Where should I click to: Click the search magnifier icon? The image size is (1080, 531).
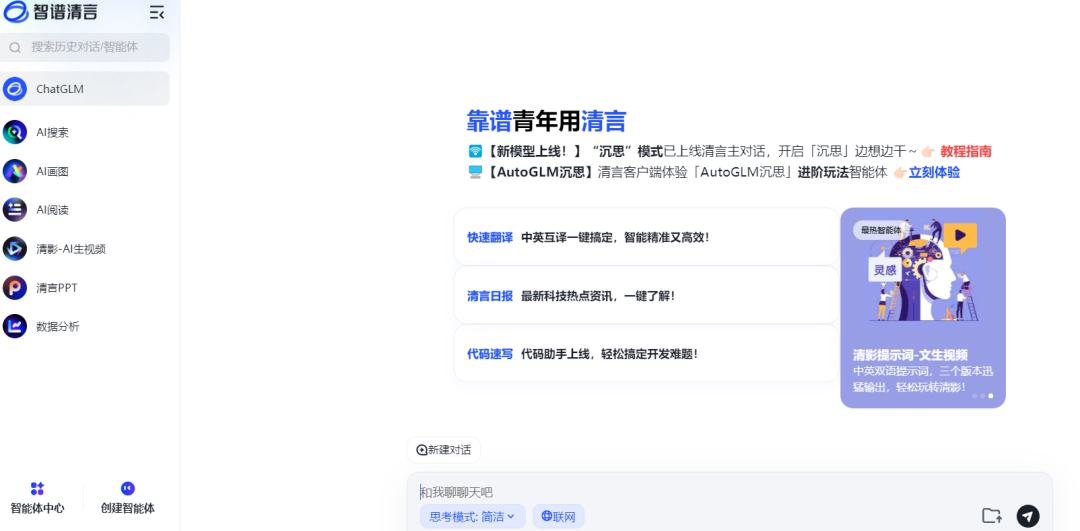click(14, 48)
